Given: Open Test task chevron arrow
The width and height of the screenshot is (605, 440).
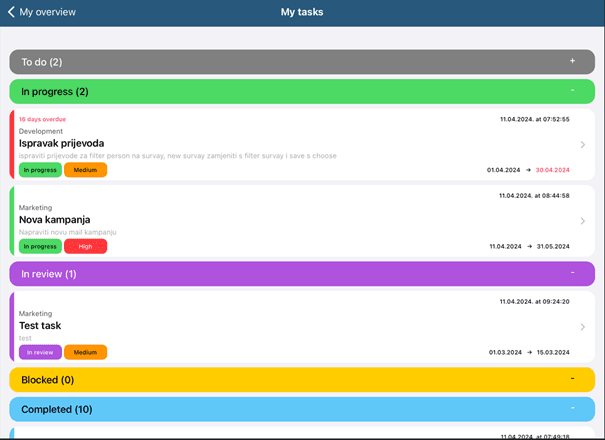Looking at the screenshot, I should click(583, 327).
